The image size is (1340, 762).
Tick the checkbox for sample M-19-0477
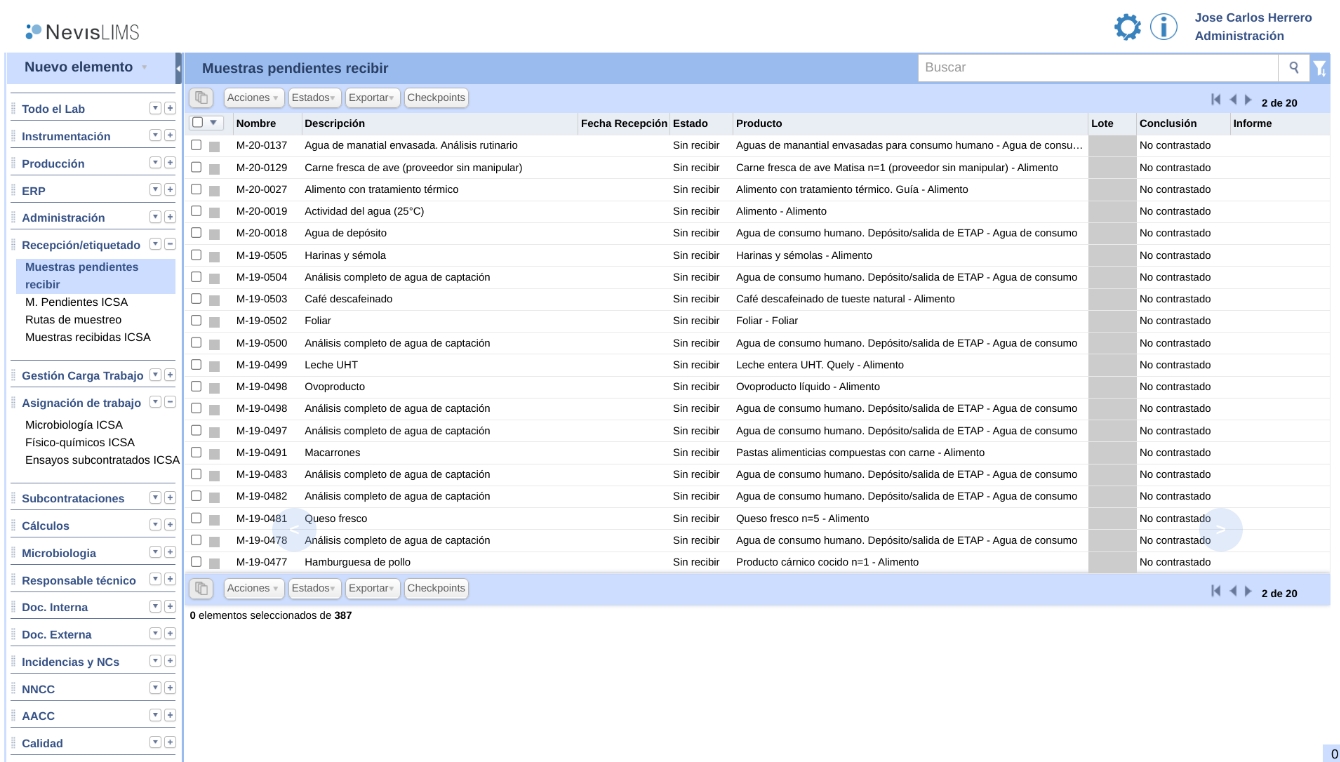click(197, 562)
